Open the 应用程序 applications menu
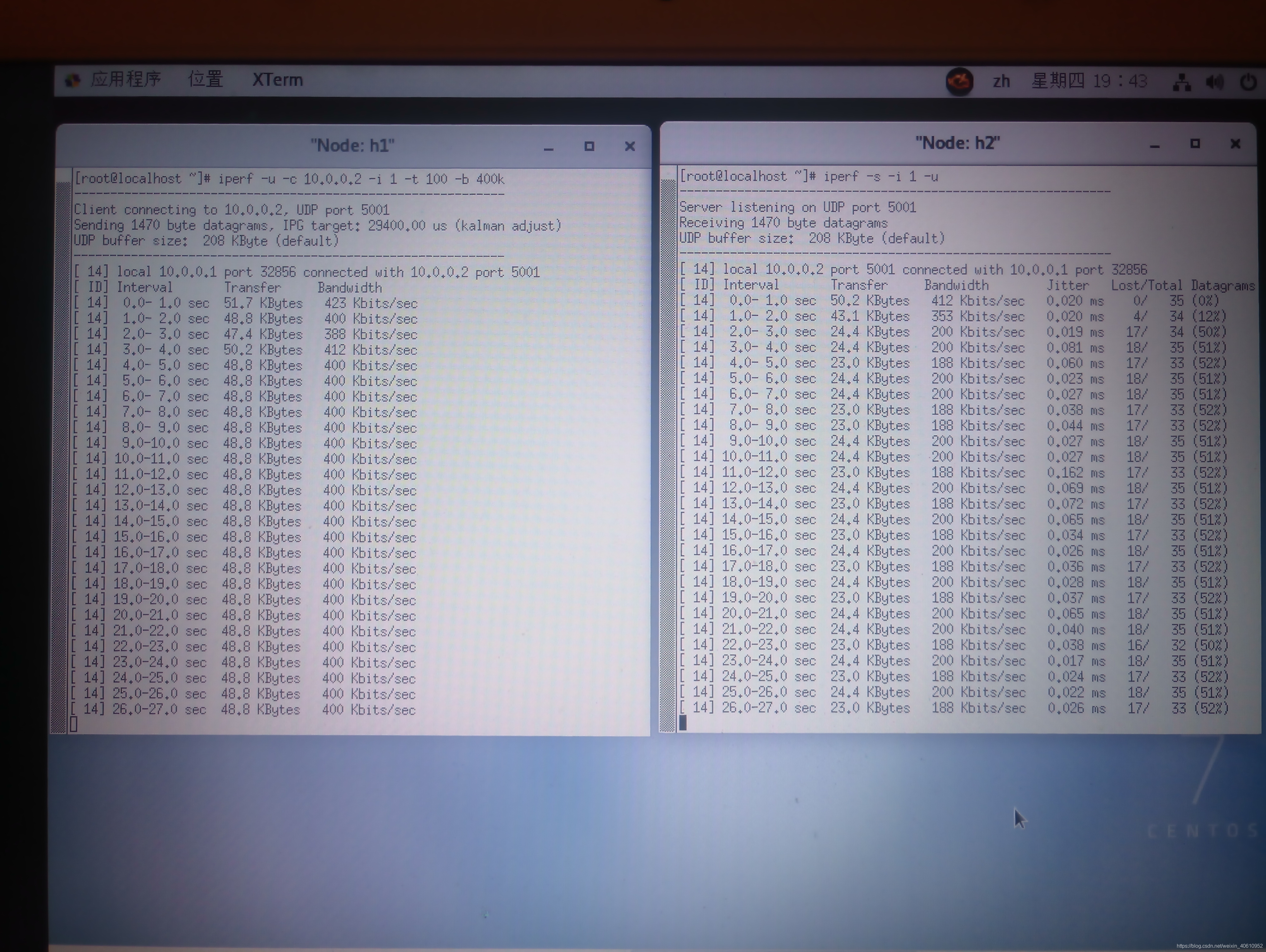 tap(125, 79)
